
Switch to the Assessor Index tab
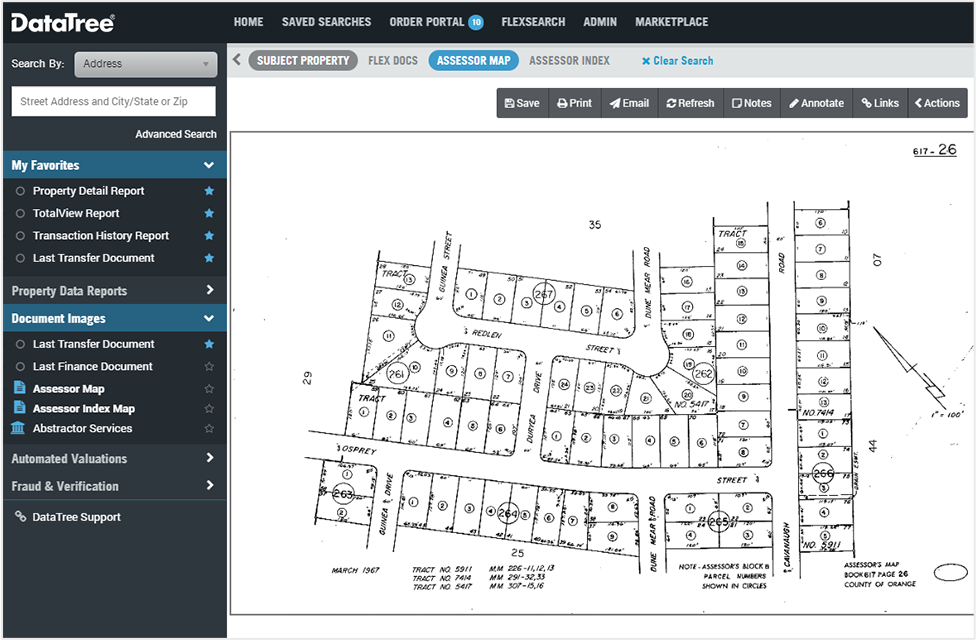click(x=569, y=60)
